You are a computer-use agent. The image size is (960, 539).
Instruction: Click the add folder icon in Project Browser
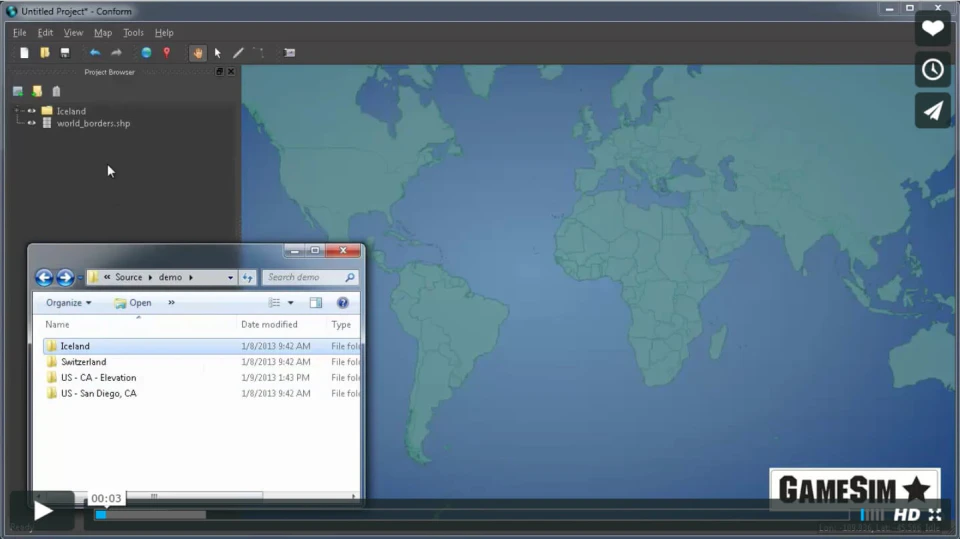point(37,91)
